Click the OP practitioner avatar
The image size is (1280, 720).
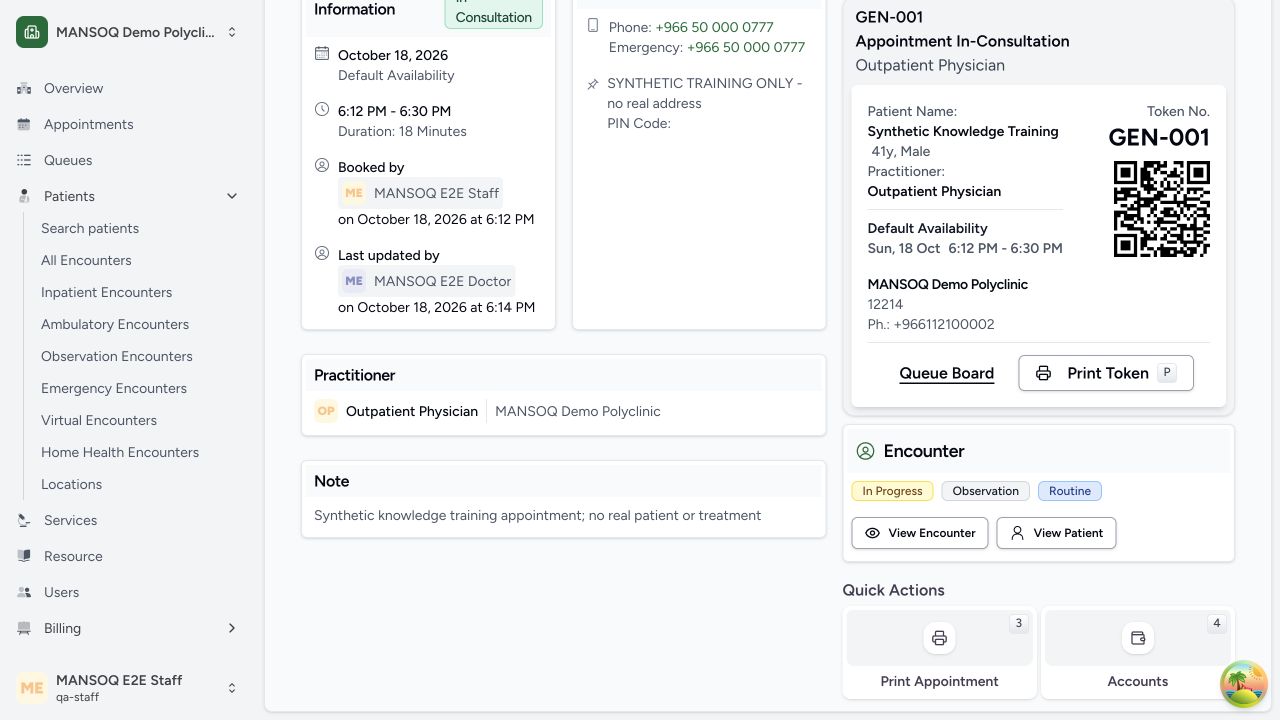(x=326, y=411)
